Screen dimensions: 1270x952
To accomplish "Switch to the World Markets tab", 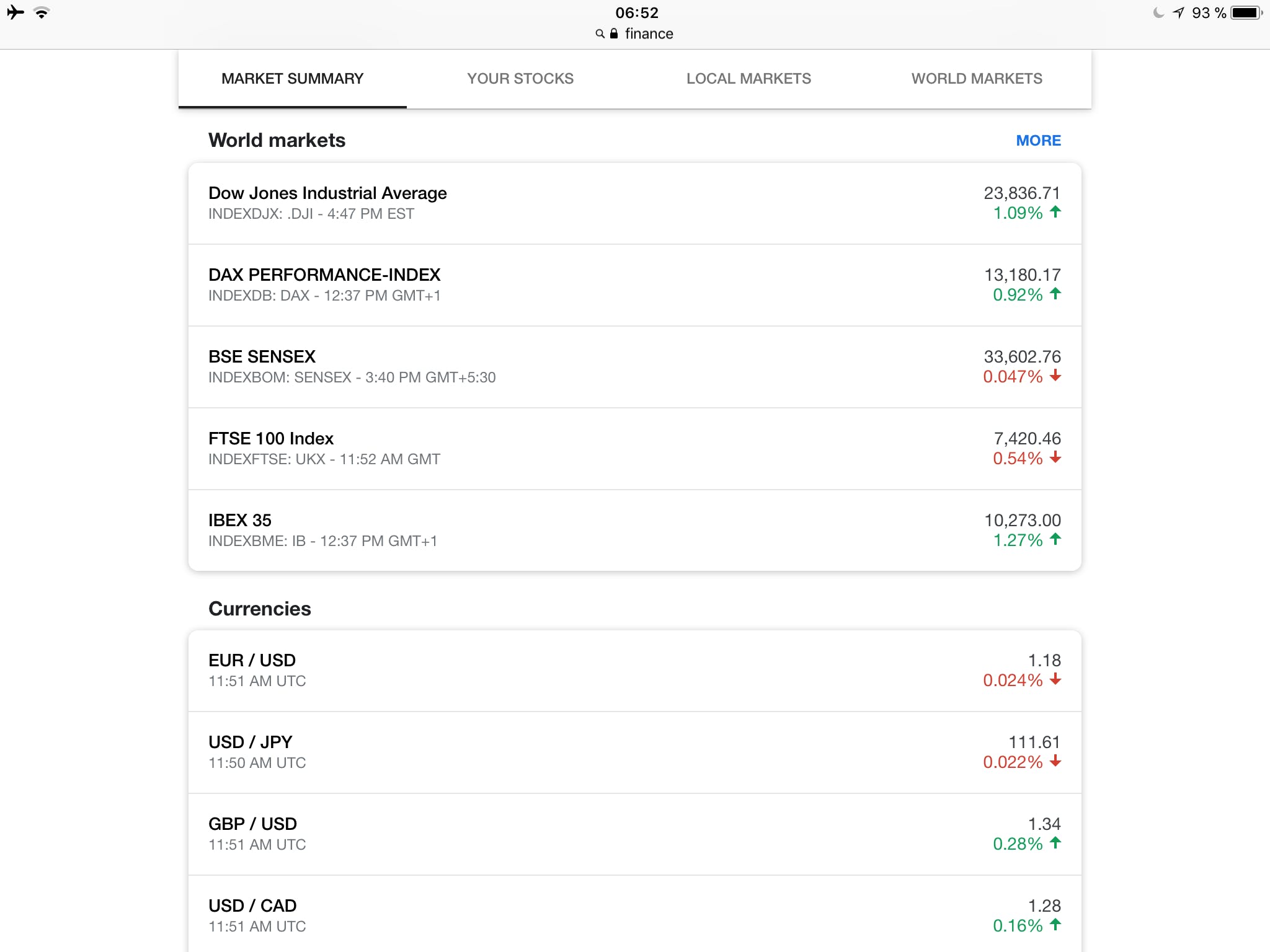I will (977, 79).
